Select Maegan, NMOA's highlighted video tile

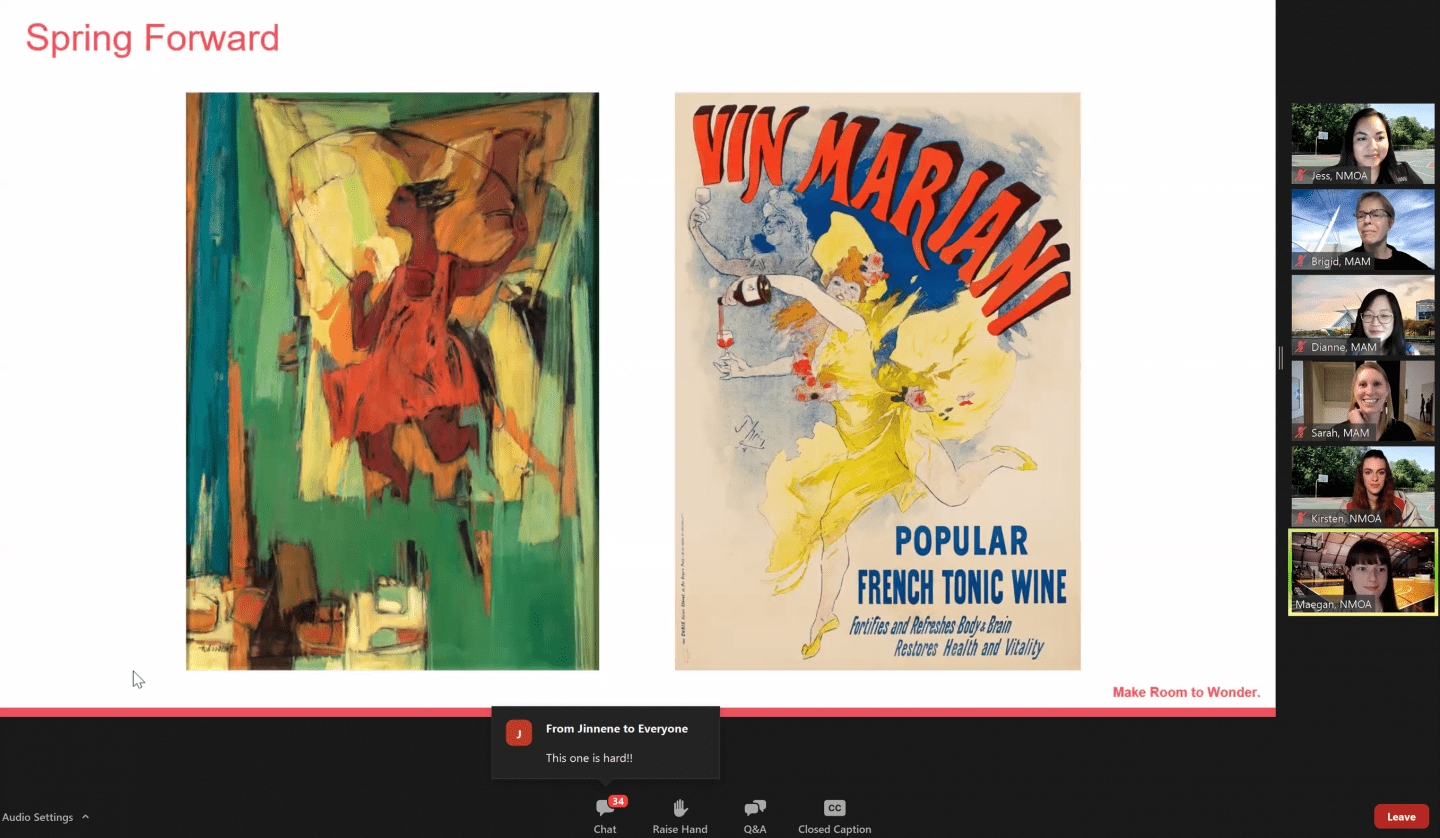(1363, 571)
